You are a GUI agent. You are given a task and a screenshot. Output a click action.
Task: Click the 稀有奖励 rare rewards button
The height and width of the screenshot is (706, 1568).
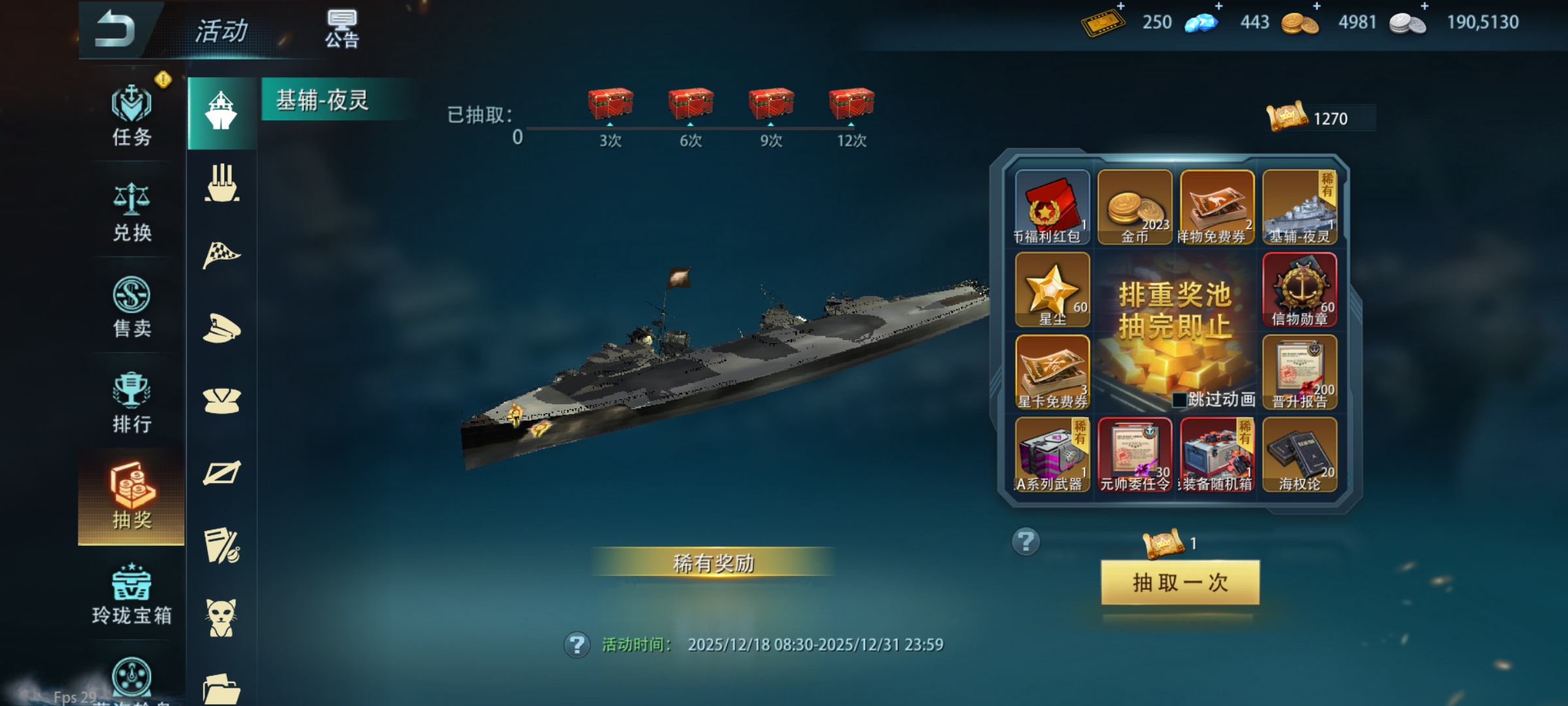pyautogui.click(x=713, y=562)
